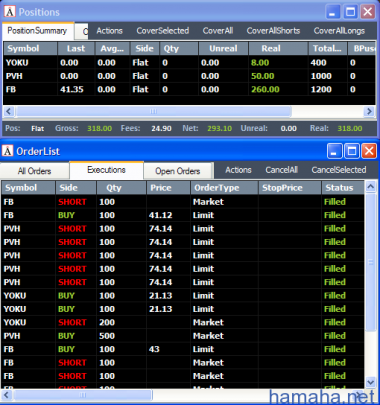Select the FB BUY order priced 43
The image size is (380, 405).
pyautogui.click(x=183, y=349)
